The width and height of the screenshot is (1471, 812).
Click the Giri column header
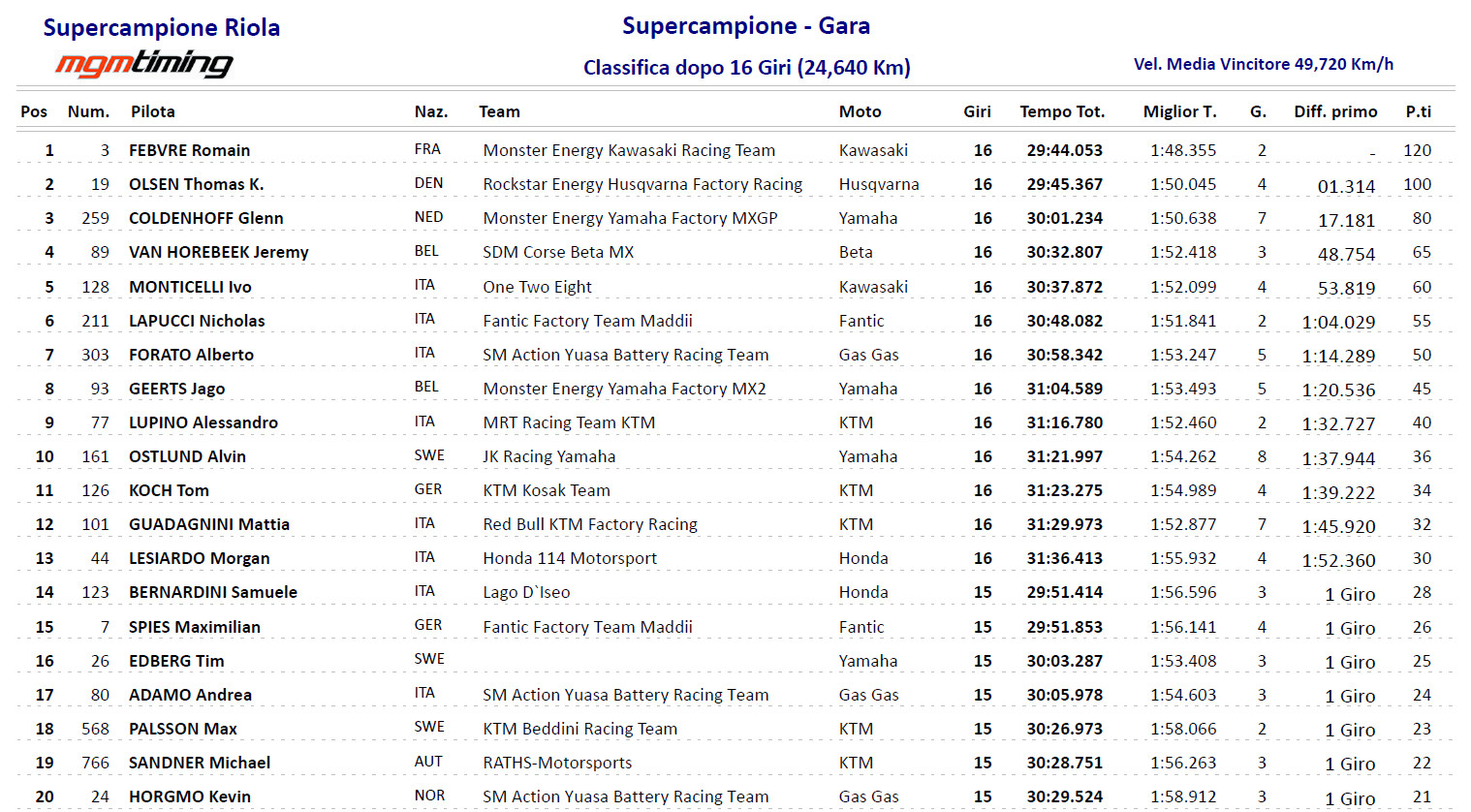(x=977, y=111)
